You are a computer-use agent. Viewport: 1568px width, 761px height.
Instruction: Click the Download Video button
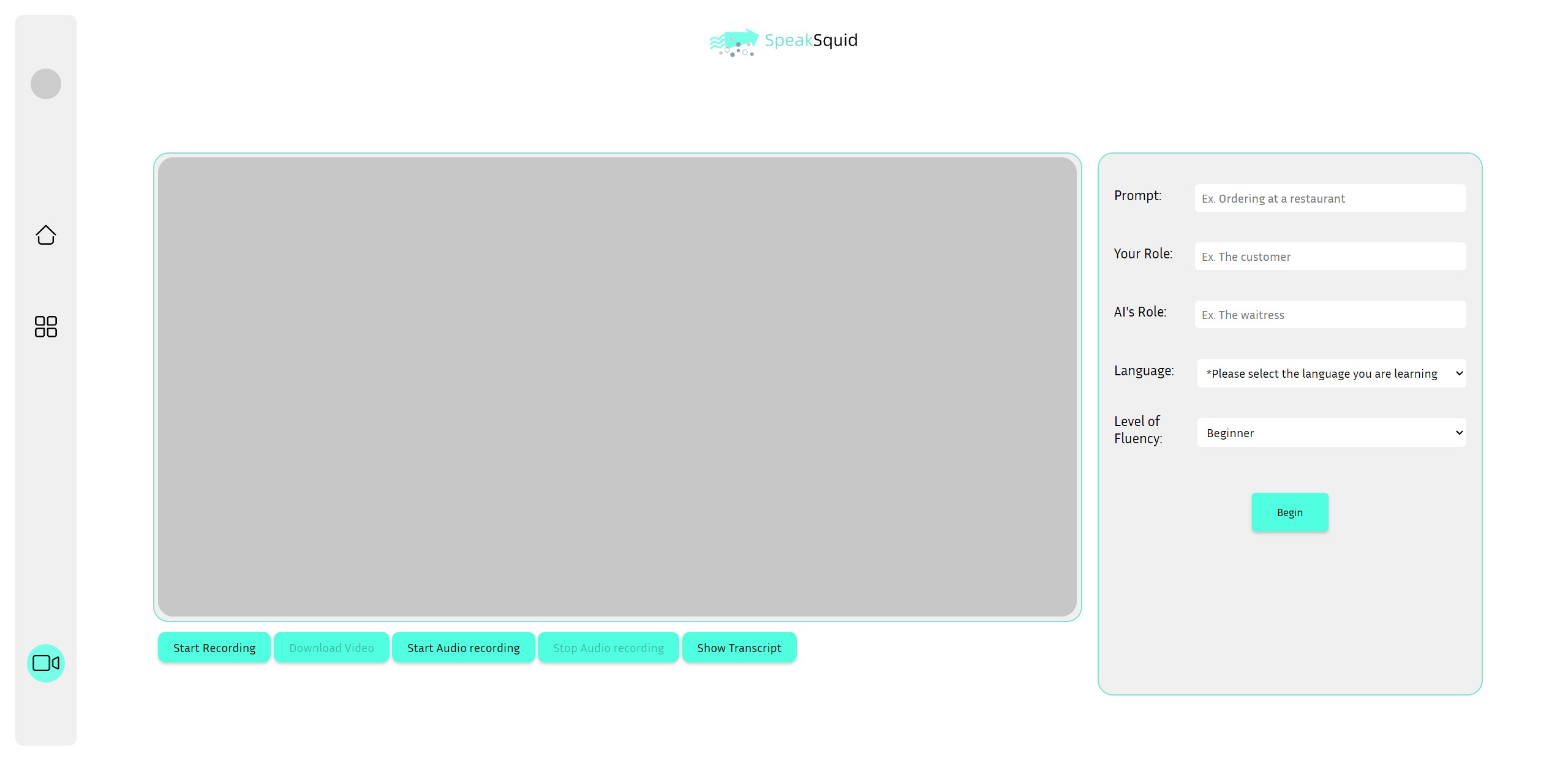tap(331, 648)
